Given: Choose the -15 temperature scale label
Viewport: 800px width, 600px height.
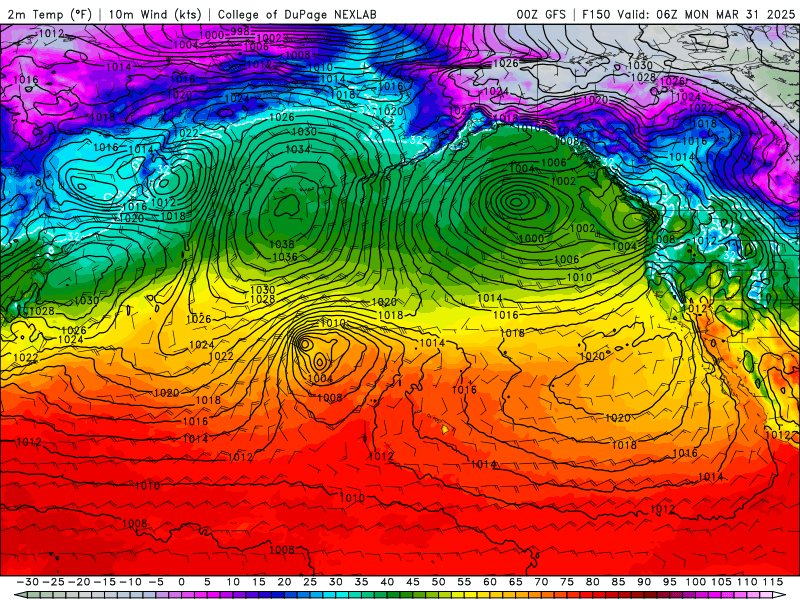Looking at the screenshot, I should [105, 582].
